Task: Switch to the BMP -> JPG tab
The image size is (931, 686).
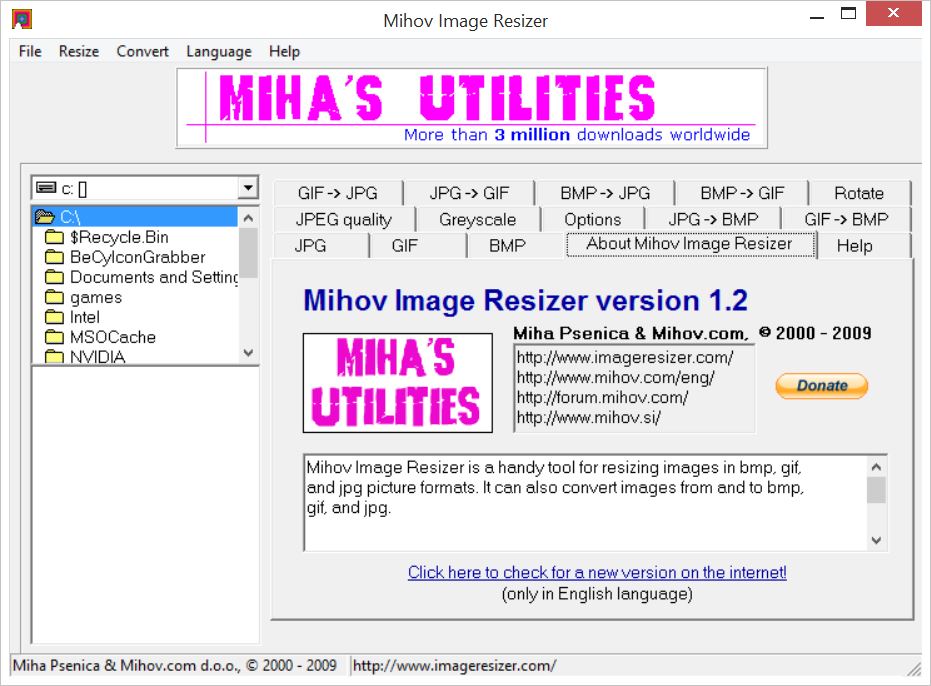Action: click(x=605, y=193)
